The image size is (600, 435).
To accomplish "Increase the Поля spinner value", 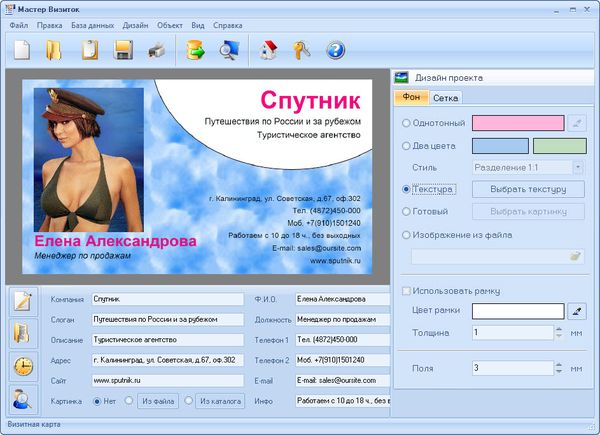I will click(x=558, y=364).
